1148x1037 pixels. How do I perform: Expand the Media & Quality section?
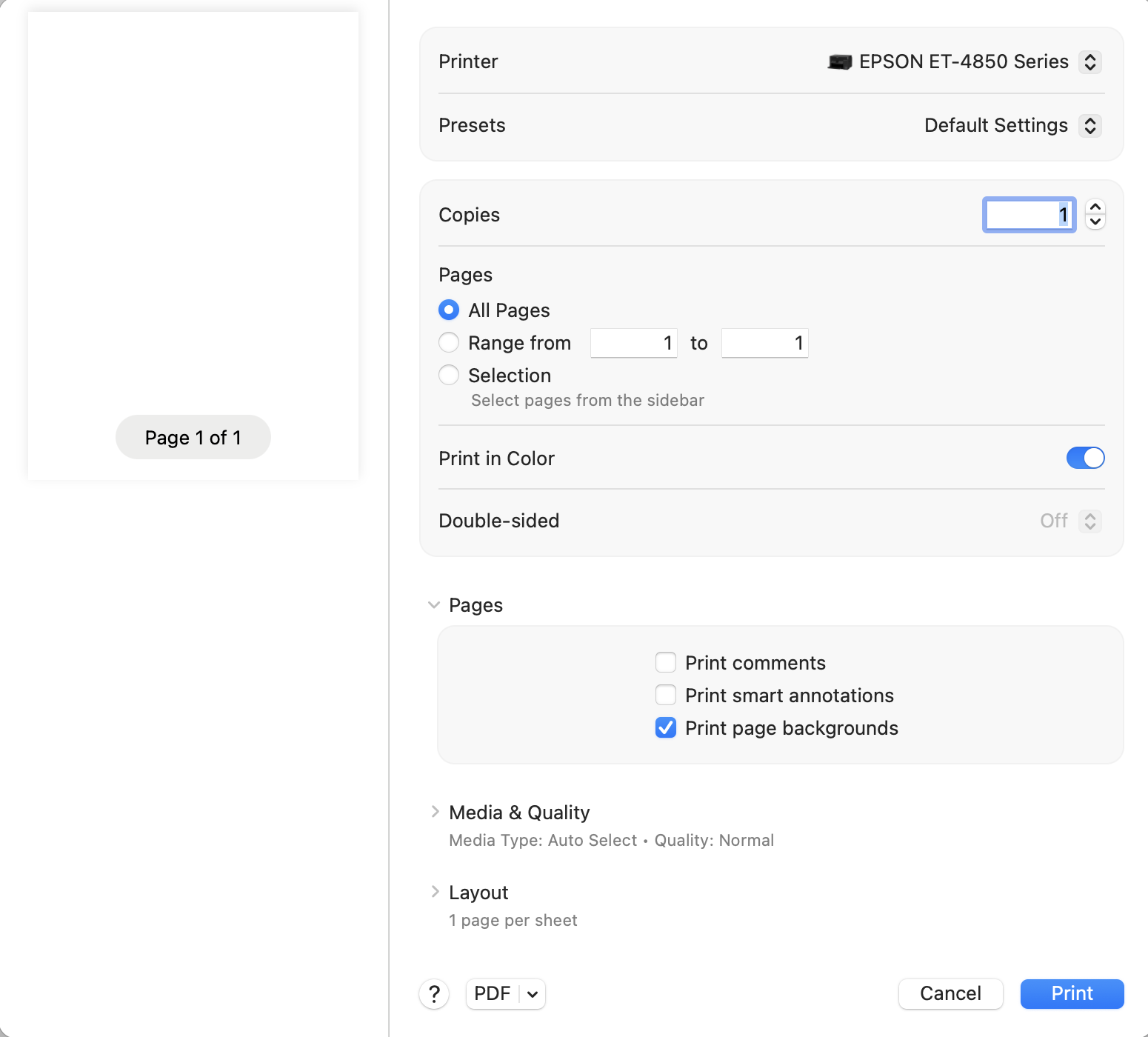coord(435,812)
